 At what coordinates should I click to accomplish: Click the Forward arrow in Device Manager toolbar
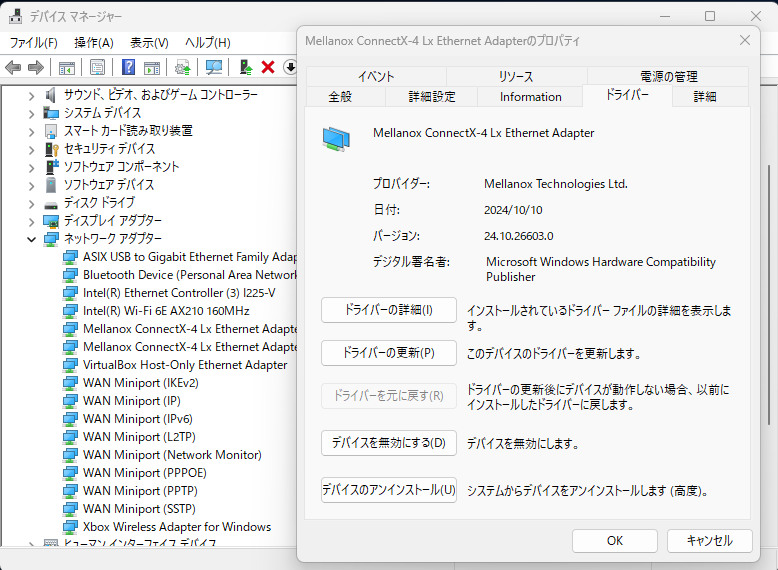[x=36, y=67]
